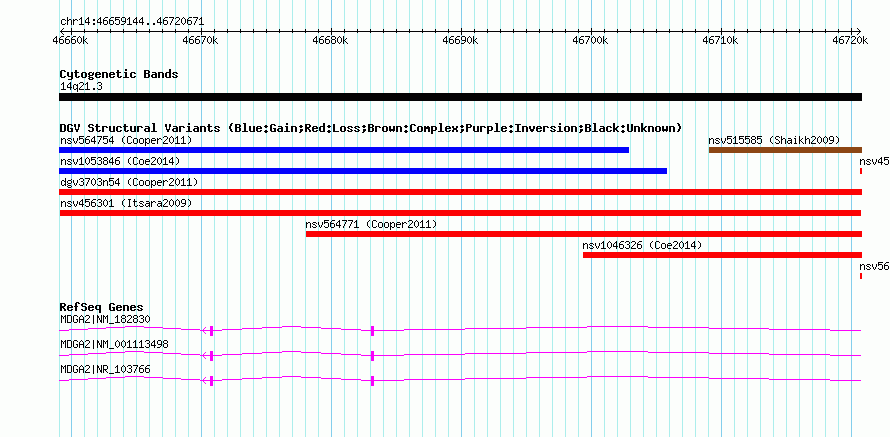
Task: Select the red dgv3703n54 loss bar
Action: (x=460, y=192)
